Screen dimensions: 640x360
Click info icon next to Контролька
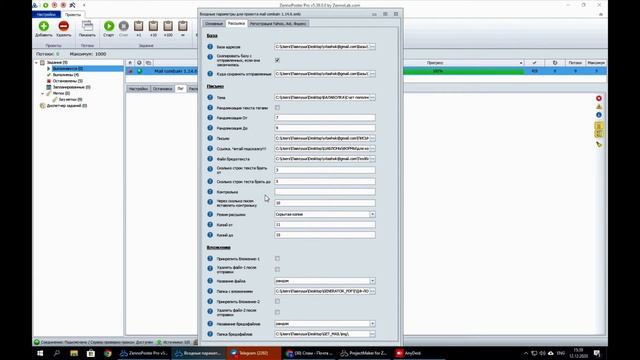210,191
